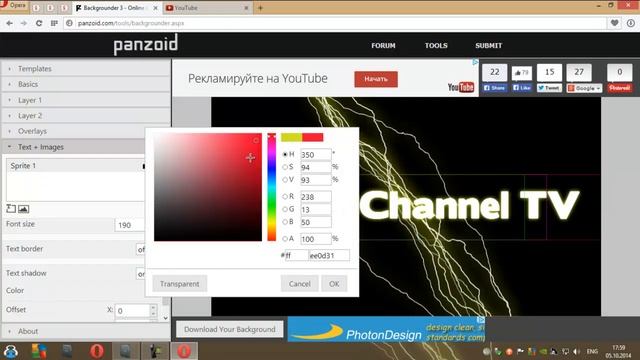Restore the previous yellow-green color swatch

291,137
